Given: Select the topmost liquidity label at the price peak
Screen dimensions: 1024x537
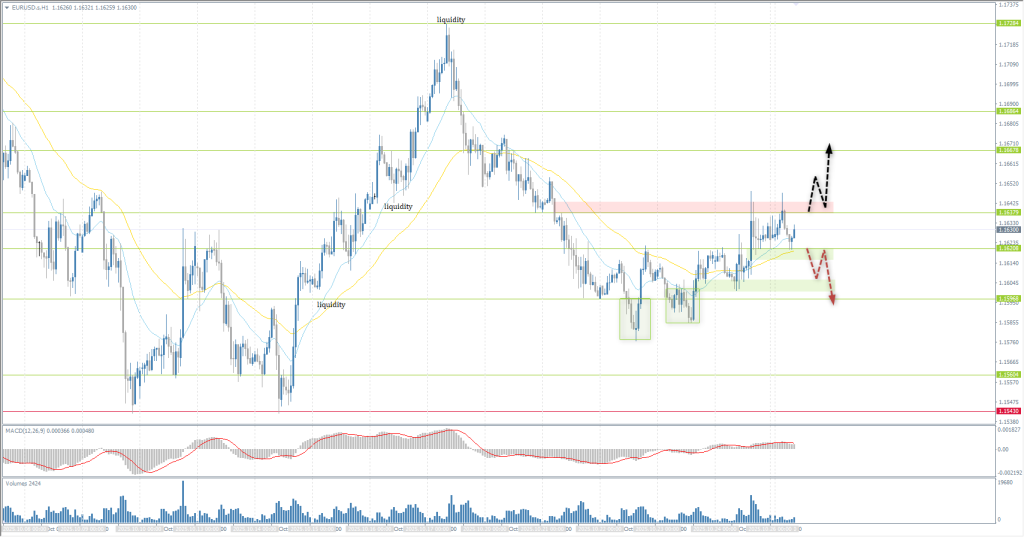Looking at the screenshot, I should click(x=450, y=20).
